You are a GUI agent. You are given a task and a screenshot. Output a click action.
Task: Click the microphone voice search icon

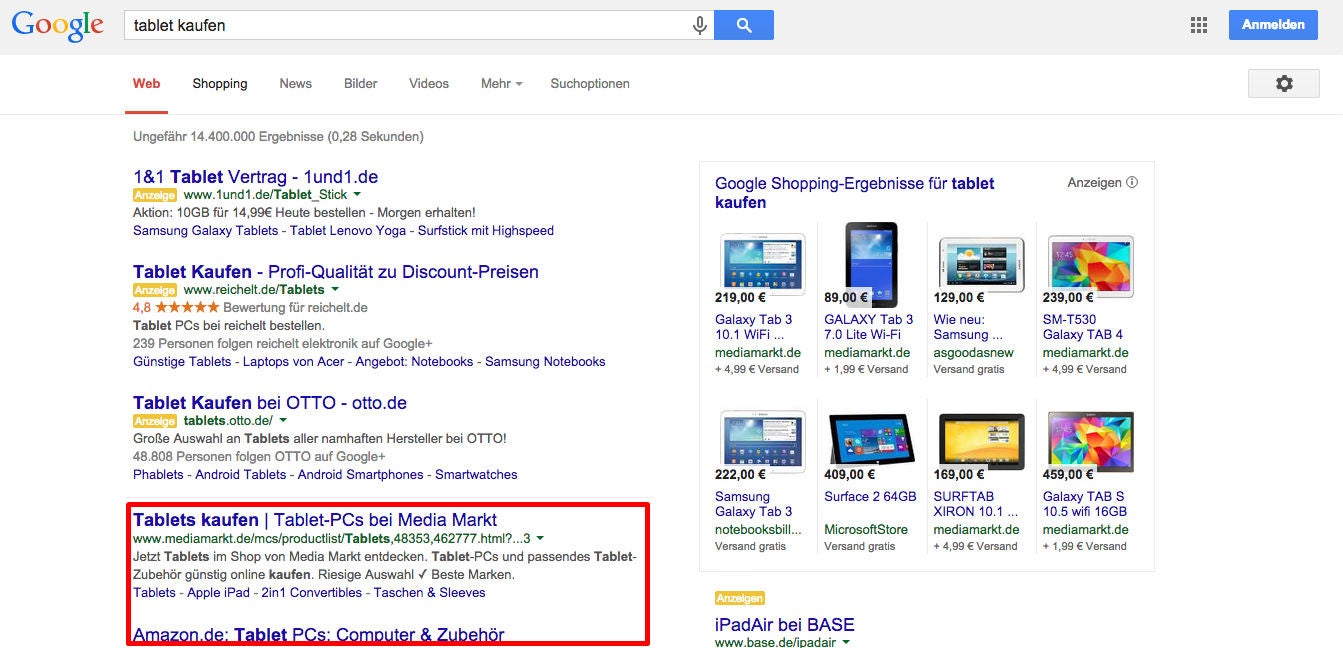point(700,26)
